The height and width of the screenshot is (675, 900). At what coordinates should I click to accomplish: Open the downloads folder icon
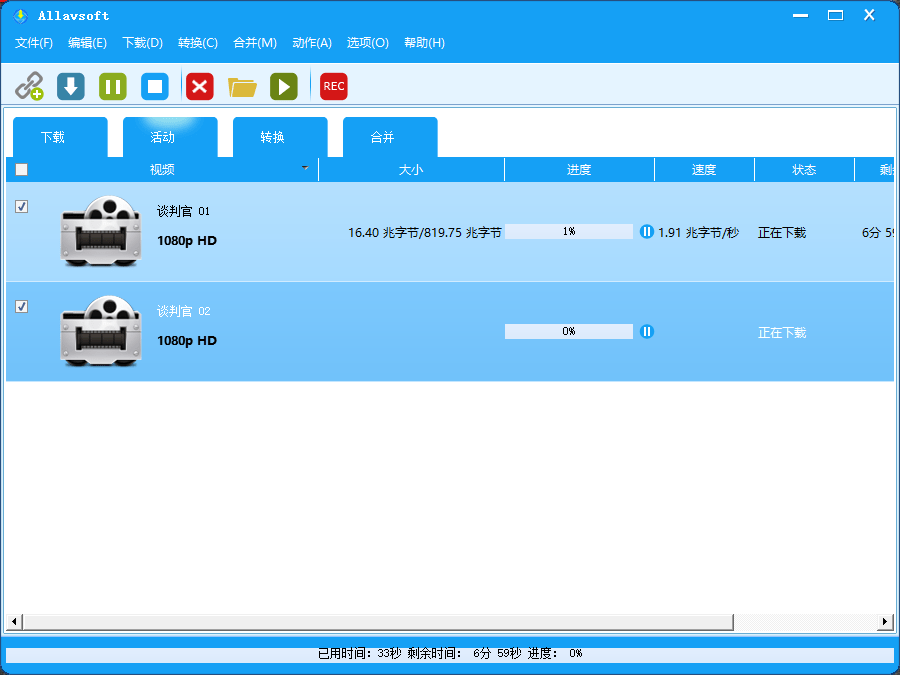242,86
